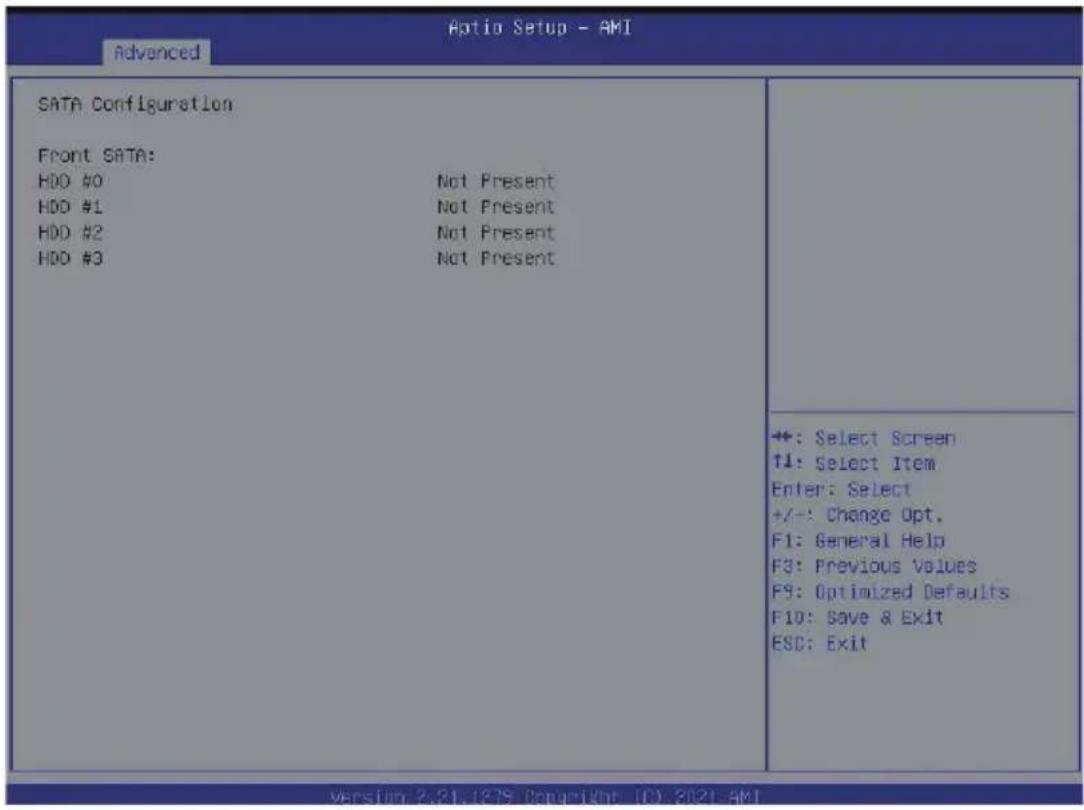The width and height of the screenshot is (1084, 810).
Task: Click Not Present value for HDD #1
Action: point(496,207)
